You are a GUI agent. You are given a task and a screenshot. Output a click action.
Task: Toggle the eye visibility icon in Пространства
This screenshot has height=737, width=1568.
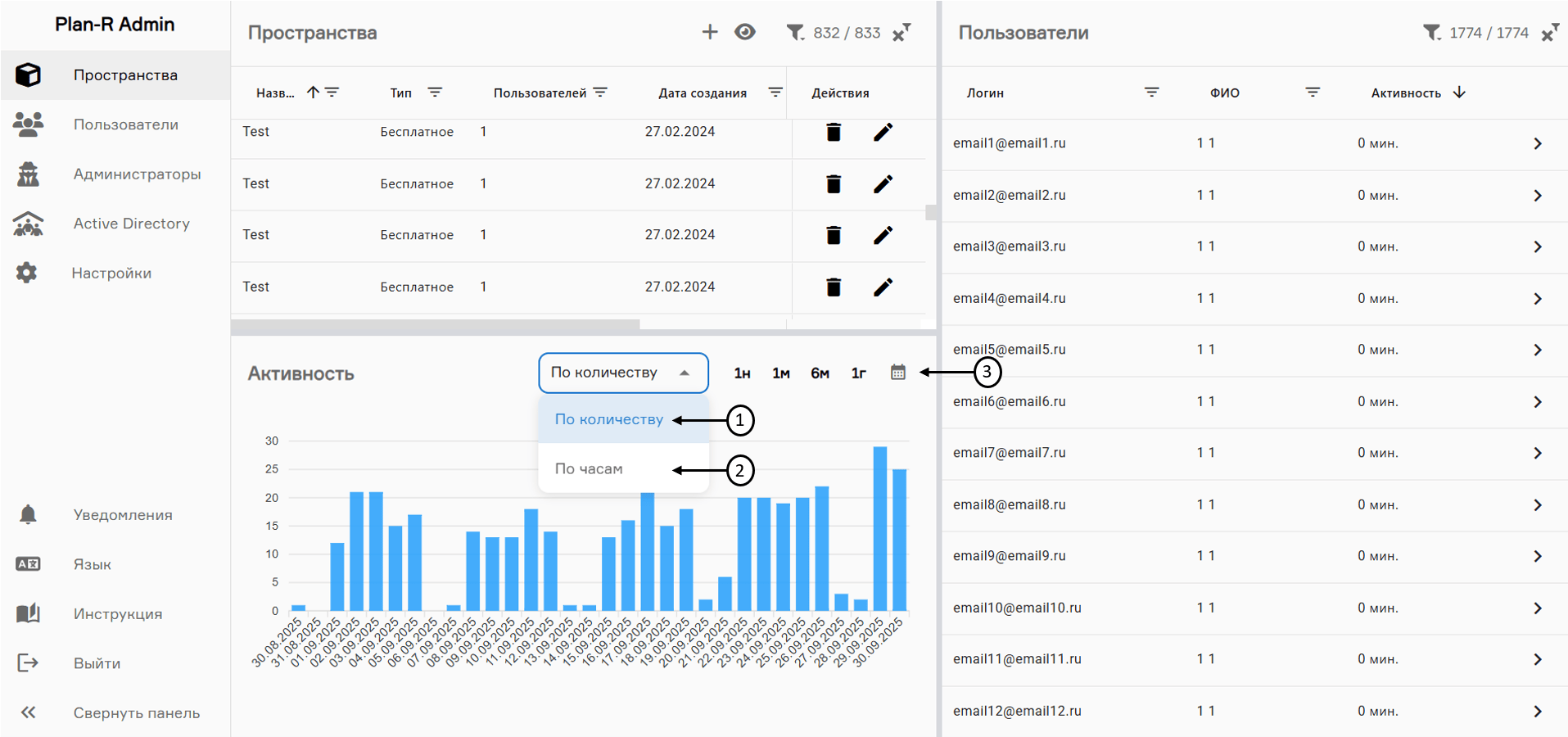point(744,32)
